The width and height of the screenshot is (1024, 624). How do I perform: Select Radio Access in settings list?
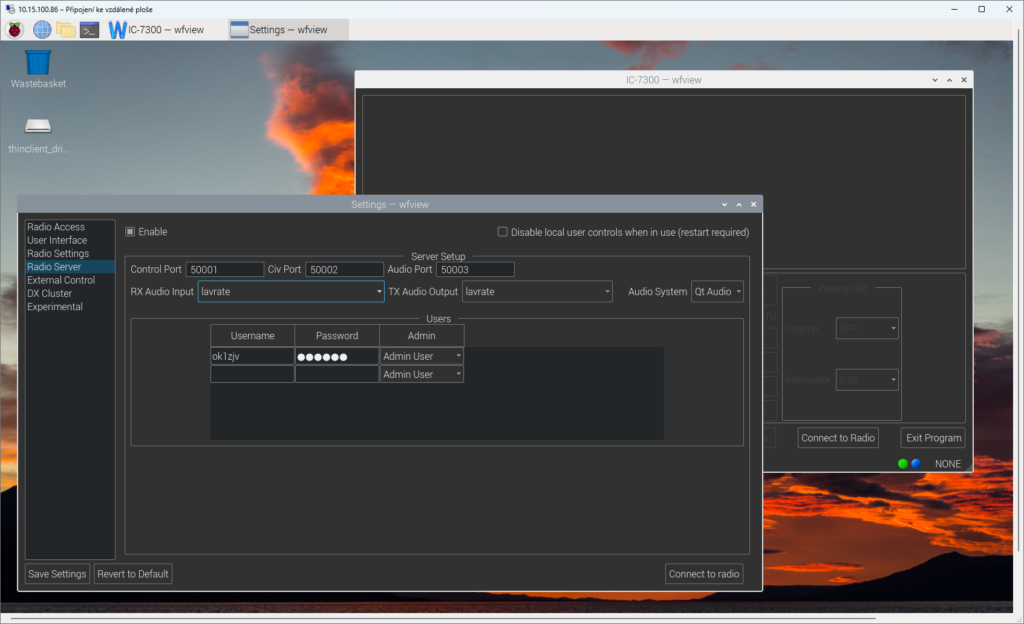56,227
